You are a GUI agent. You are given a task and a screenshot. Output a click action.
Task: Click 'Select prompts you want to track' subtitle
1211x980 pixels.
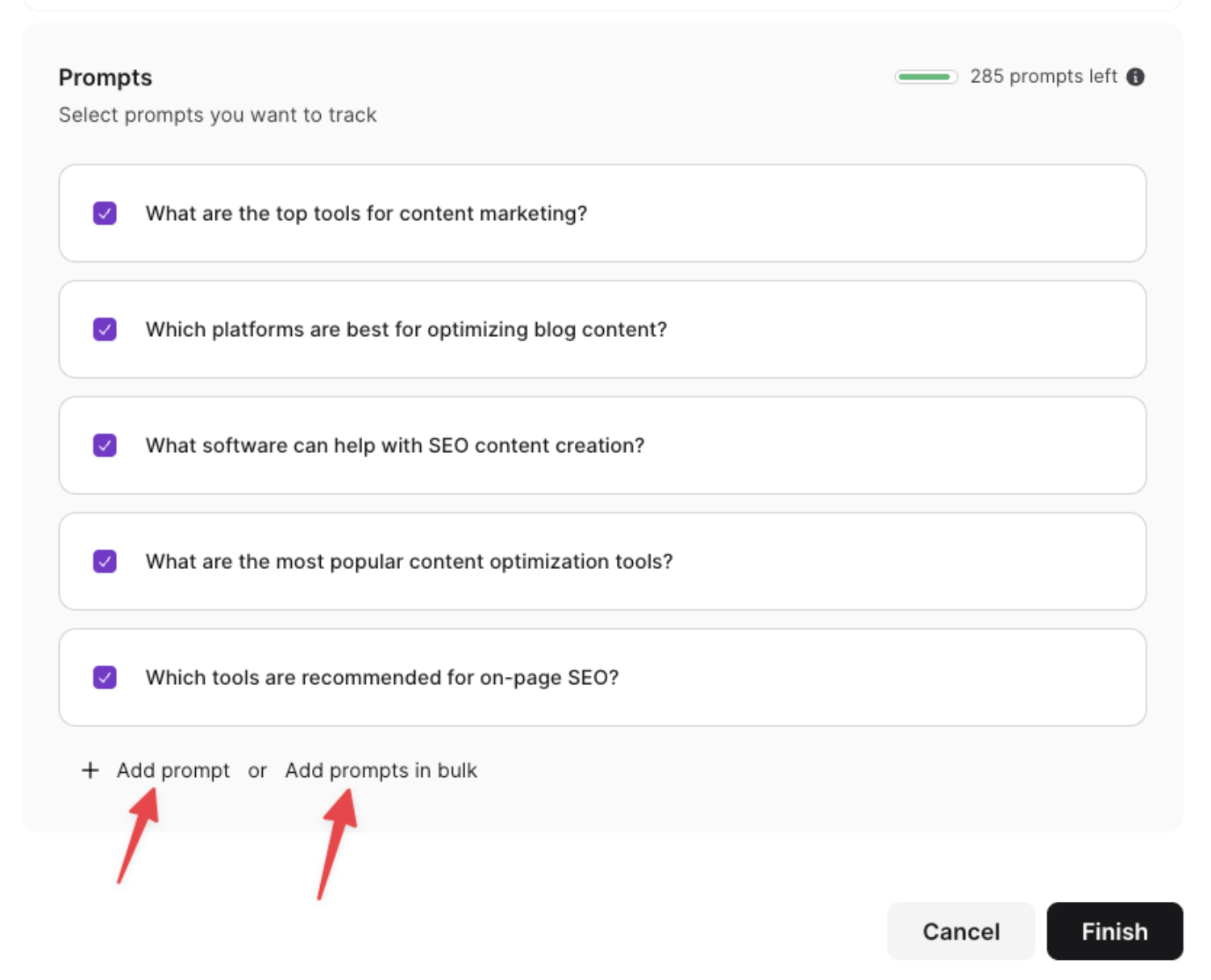[x=218, y=115]
